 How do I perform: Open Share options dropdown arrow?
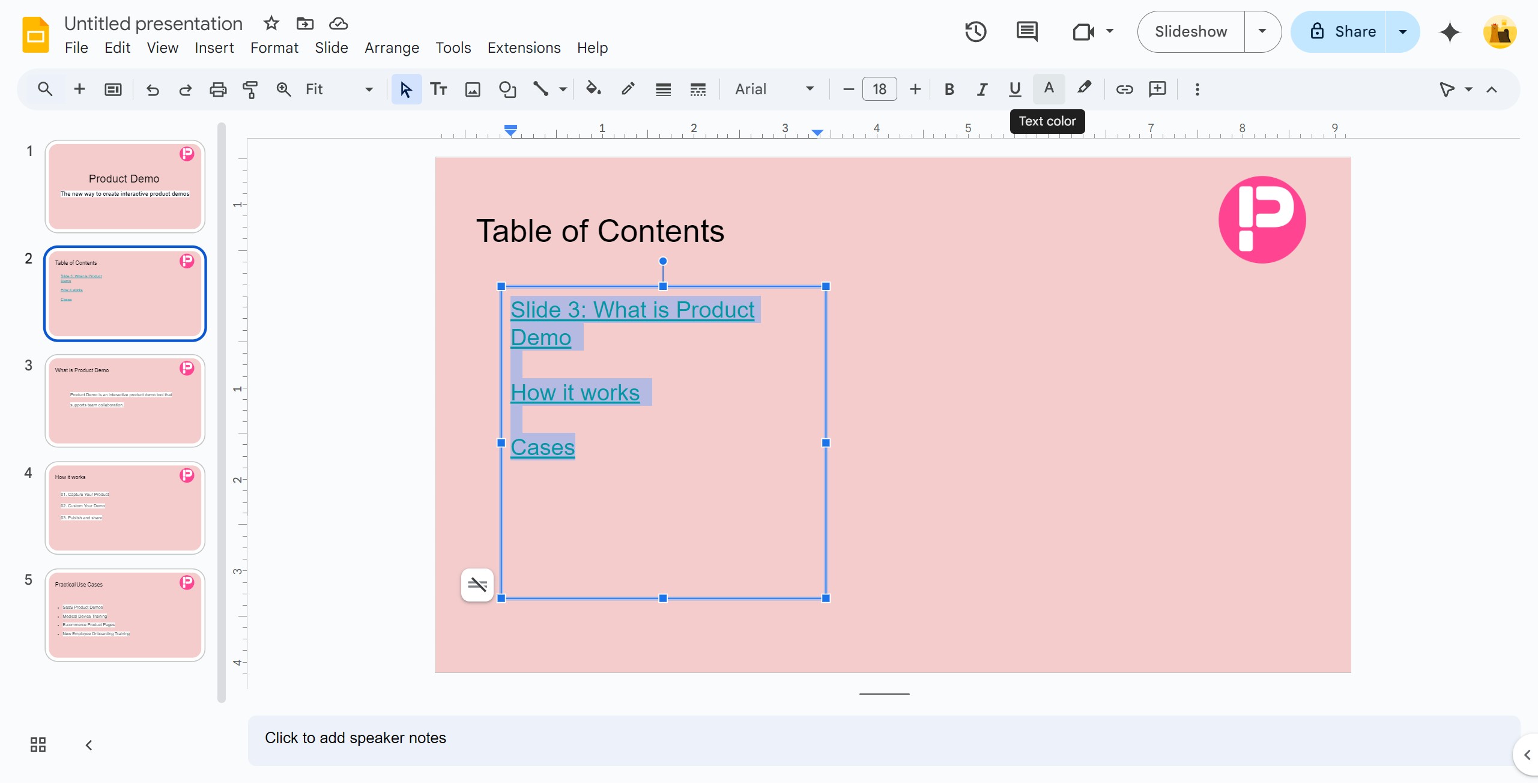(1403, 32)
